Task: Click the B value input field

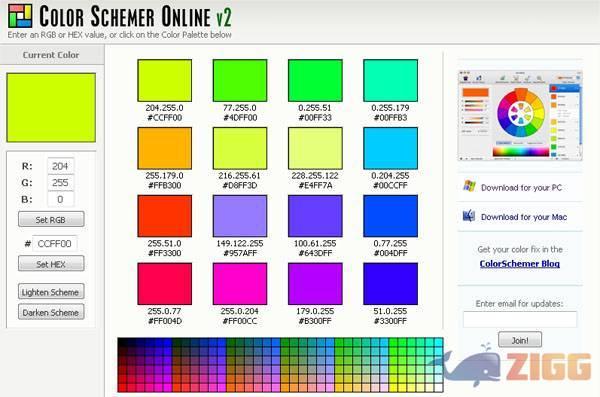Action: coord(60,199)
